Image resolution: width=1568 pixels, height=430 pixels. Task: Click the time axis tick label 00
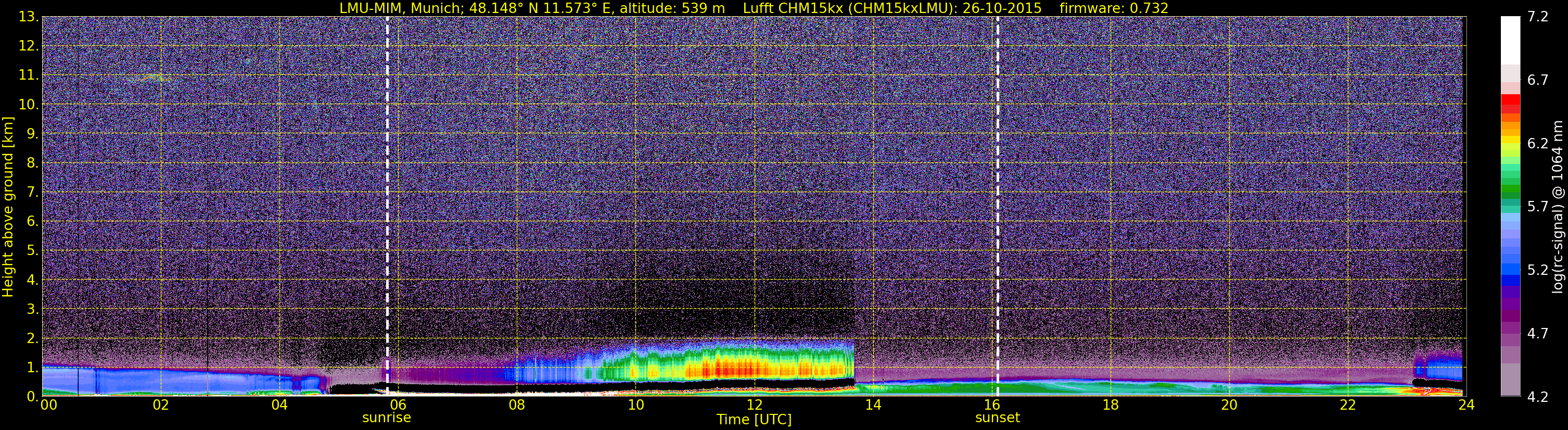[x=49, y=405]
